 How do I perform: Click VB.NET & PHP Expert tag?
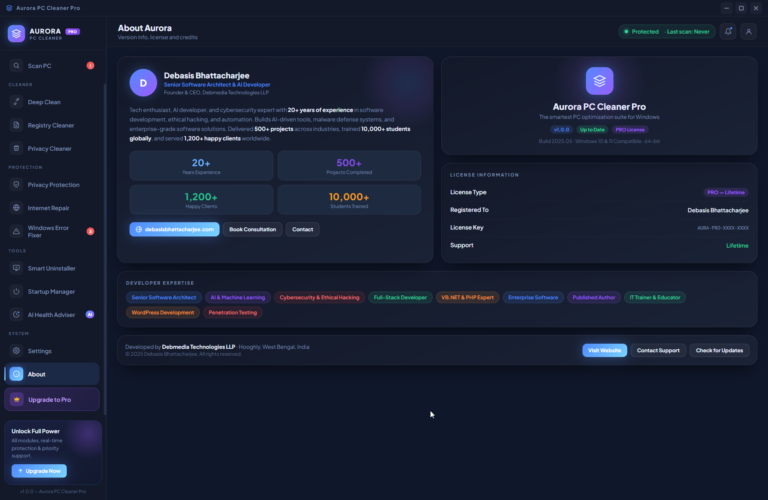pyautogui.click(x=467, y=297)
